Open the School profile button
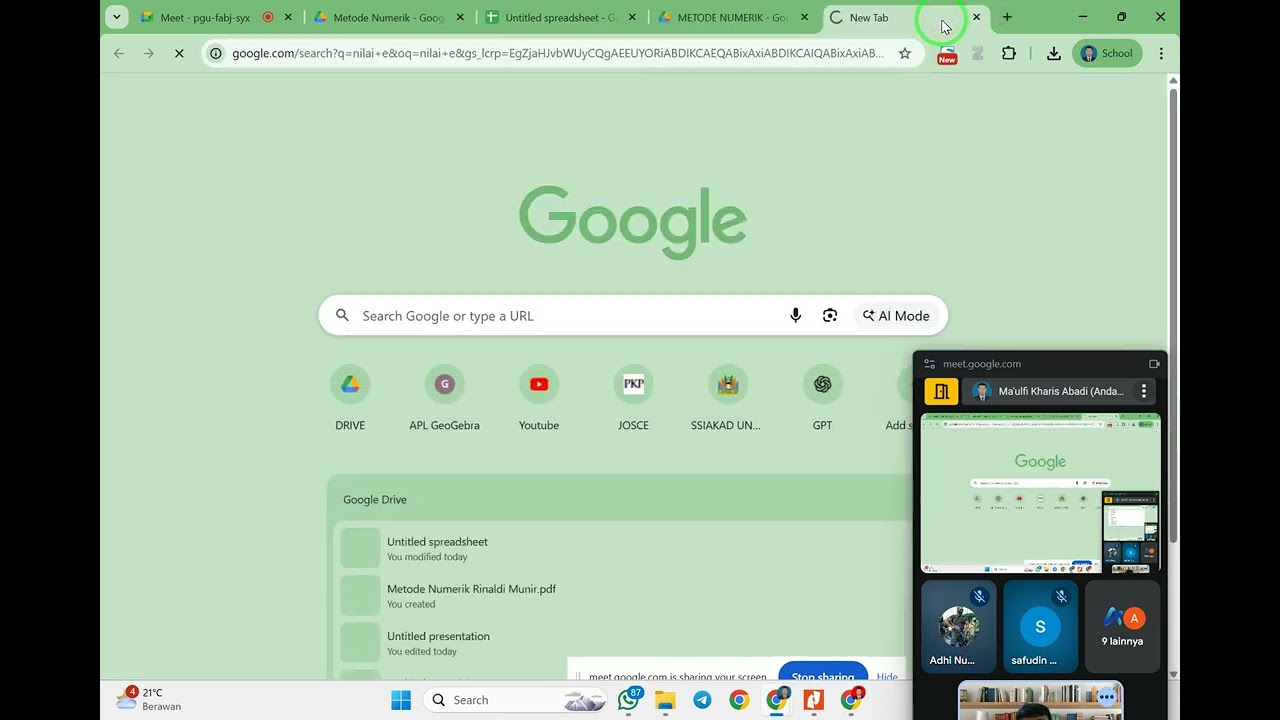The height and width of the screenshot is (720, 1280). tap(1107, 53)
